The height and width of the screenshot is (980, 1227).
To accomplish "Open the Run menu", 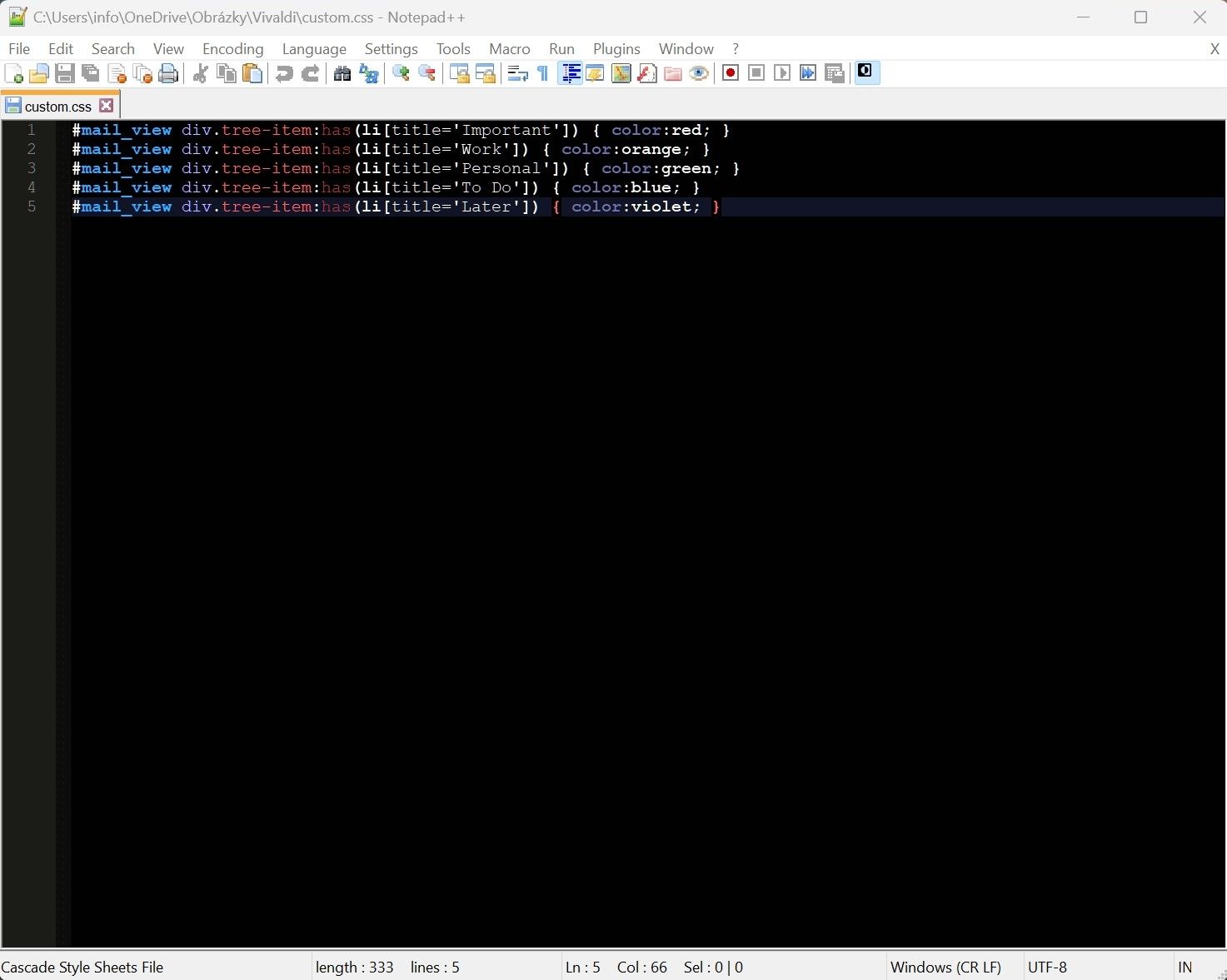I will click(561, 49).
